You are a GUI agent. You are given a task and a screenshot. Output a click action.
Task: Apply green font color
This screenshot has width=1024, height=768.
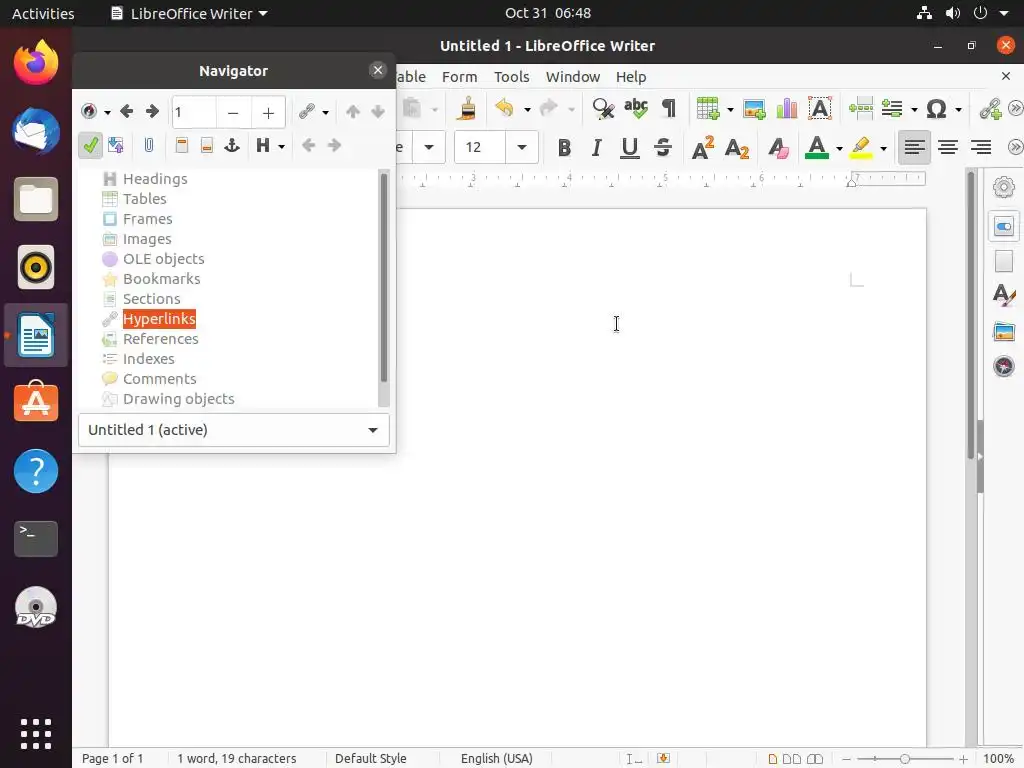tap(816, 148)
